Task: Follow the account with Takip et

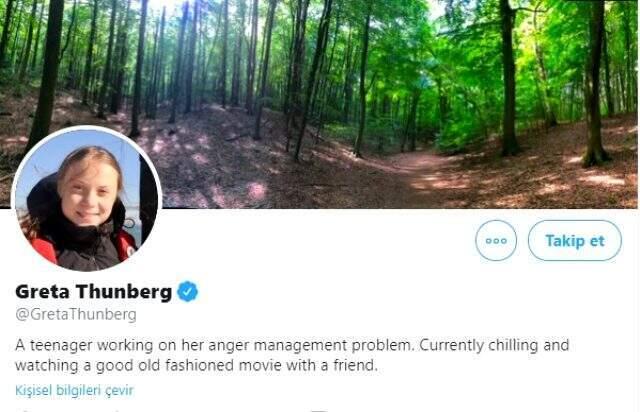Action: point(575,241)
